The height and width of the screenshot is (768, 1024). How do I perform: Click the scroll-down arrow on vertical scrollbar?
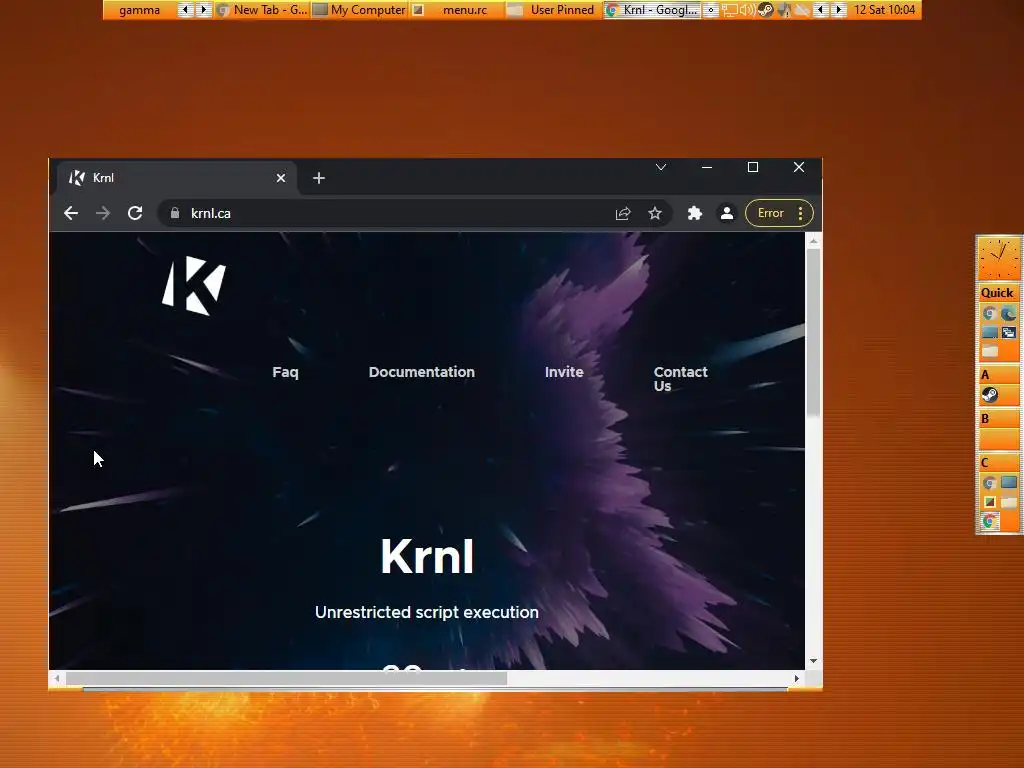813,661
